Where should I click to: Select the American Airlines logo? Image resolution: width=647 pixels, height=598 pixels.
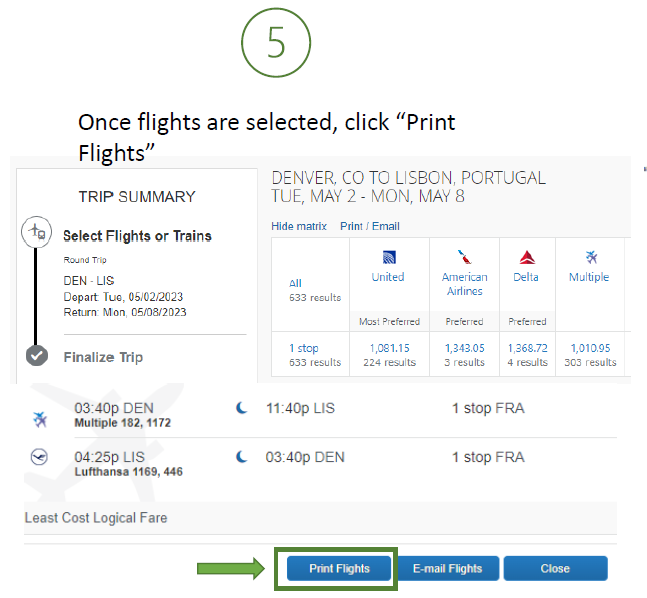tap(464, 257)
